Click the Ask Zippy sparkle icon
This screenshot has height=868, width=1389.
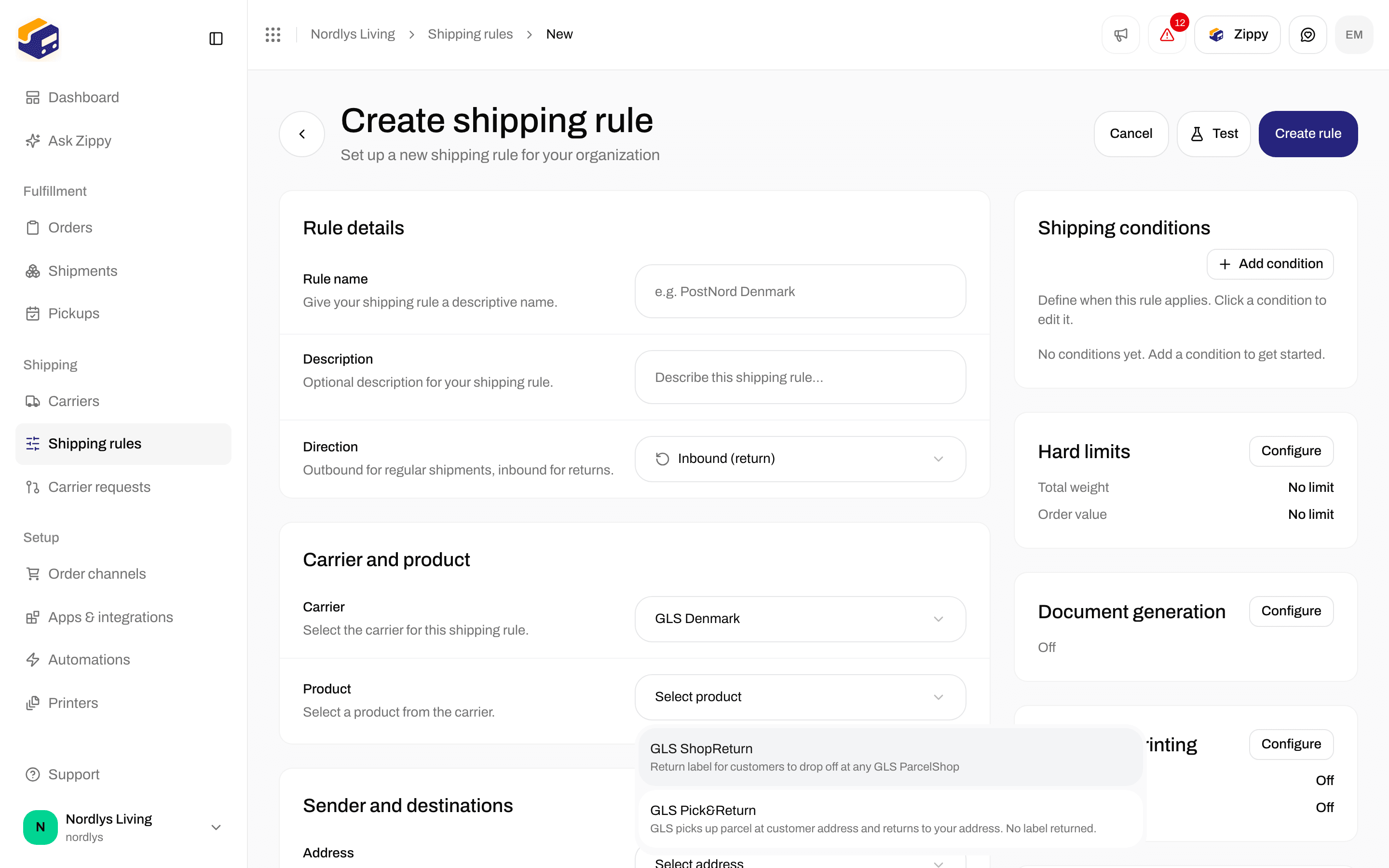(33, 141)
